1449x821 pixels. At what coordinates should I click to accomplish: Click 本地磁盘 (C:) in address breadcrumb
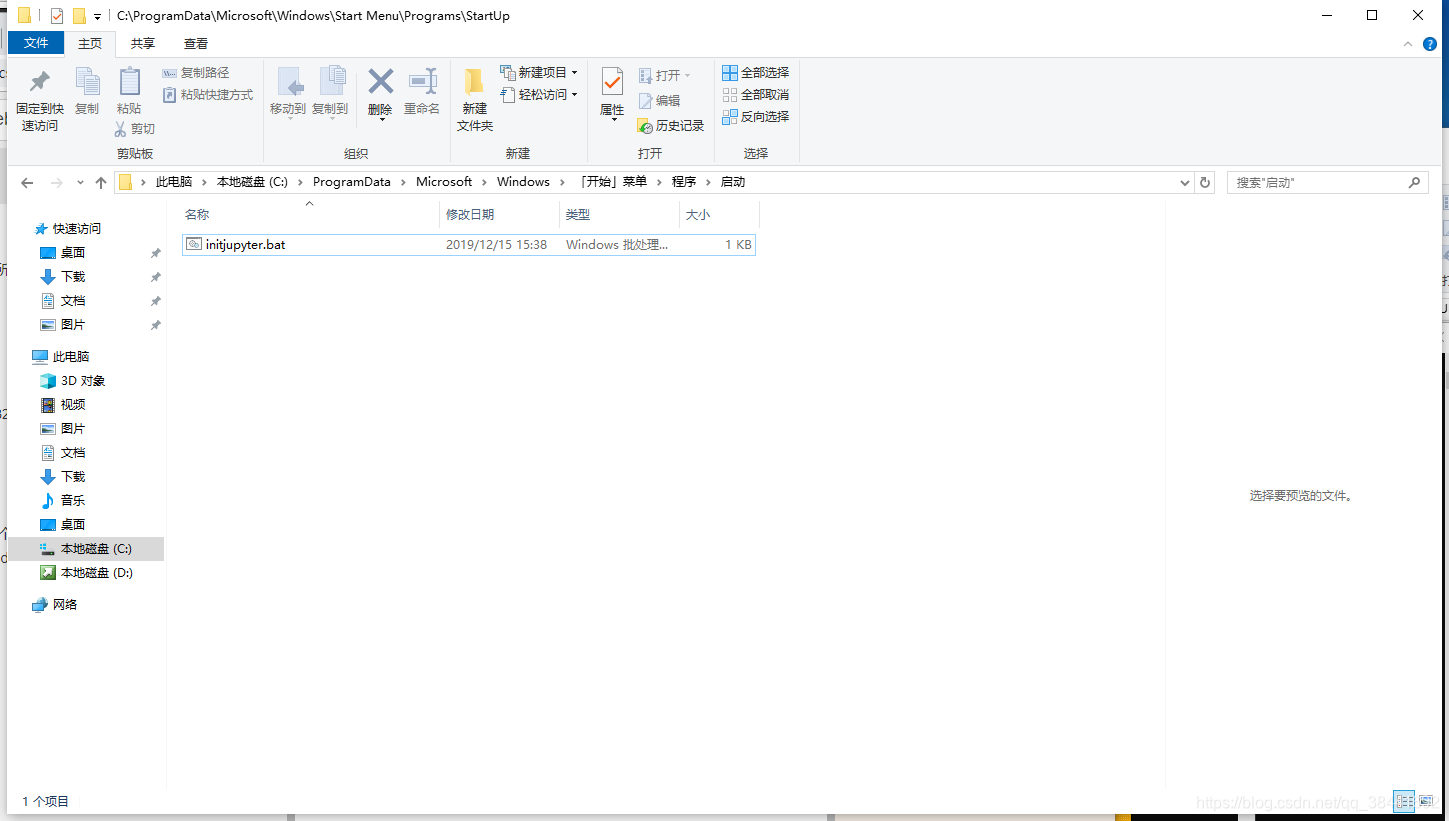click(x=252, y=182)
